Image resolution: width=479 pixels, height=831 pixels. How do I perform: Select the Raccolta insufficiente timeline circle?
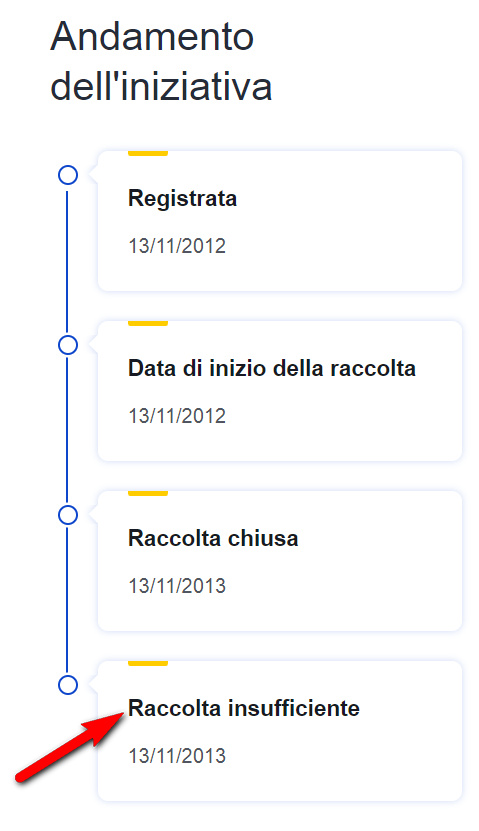tap(68, 685)
